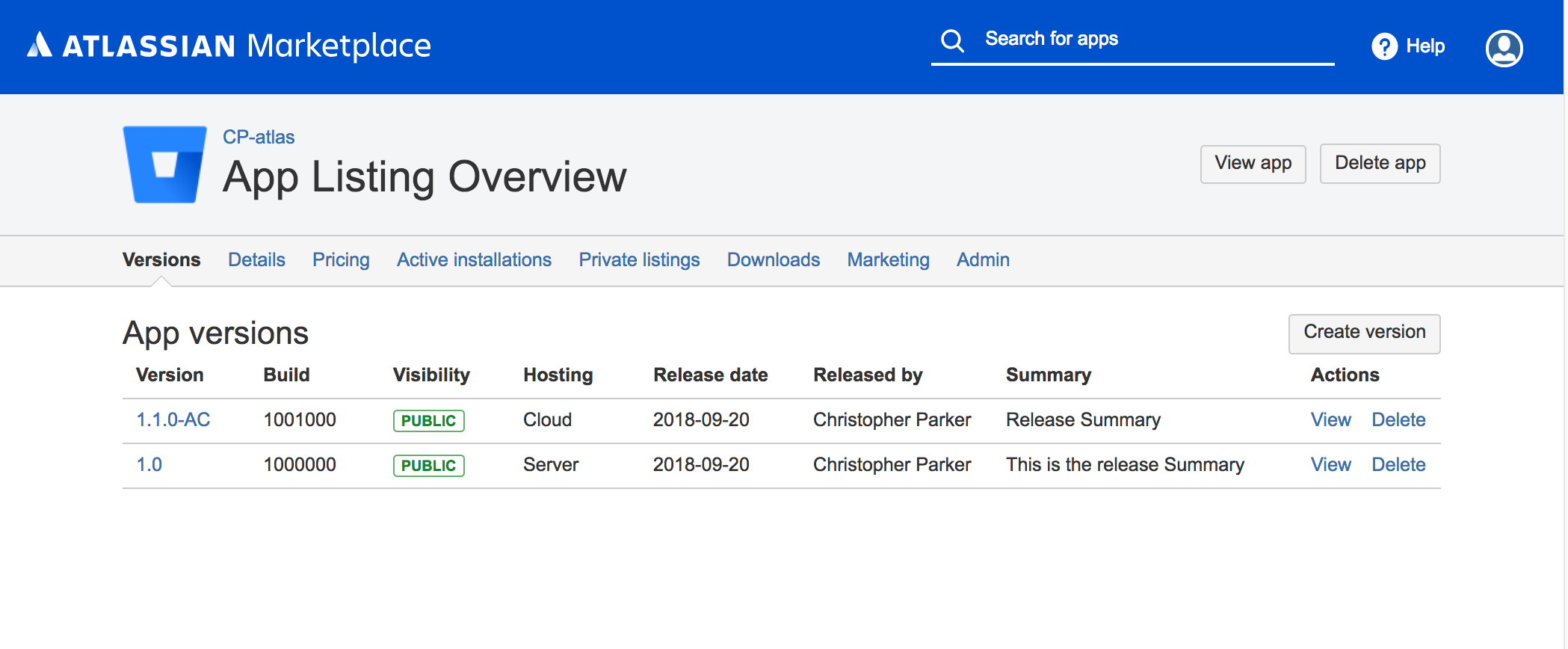Delete the 1.1.0-AC Cloud version
1568x649 pixels.
coord(1398,420)
